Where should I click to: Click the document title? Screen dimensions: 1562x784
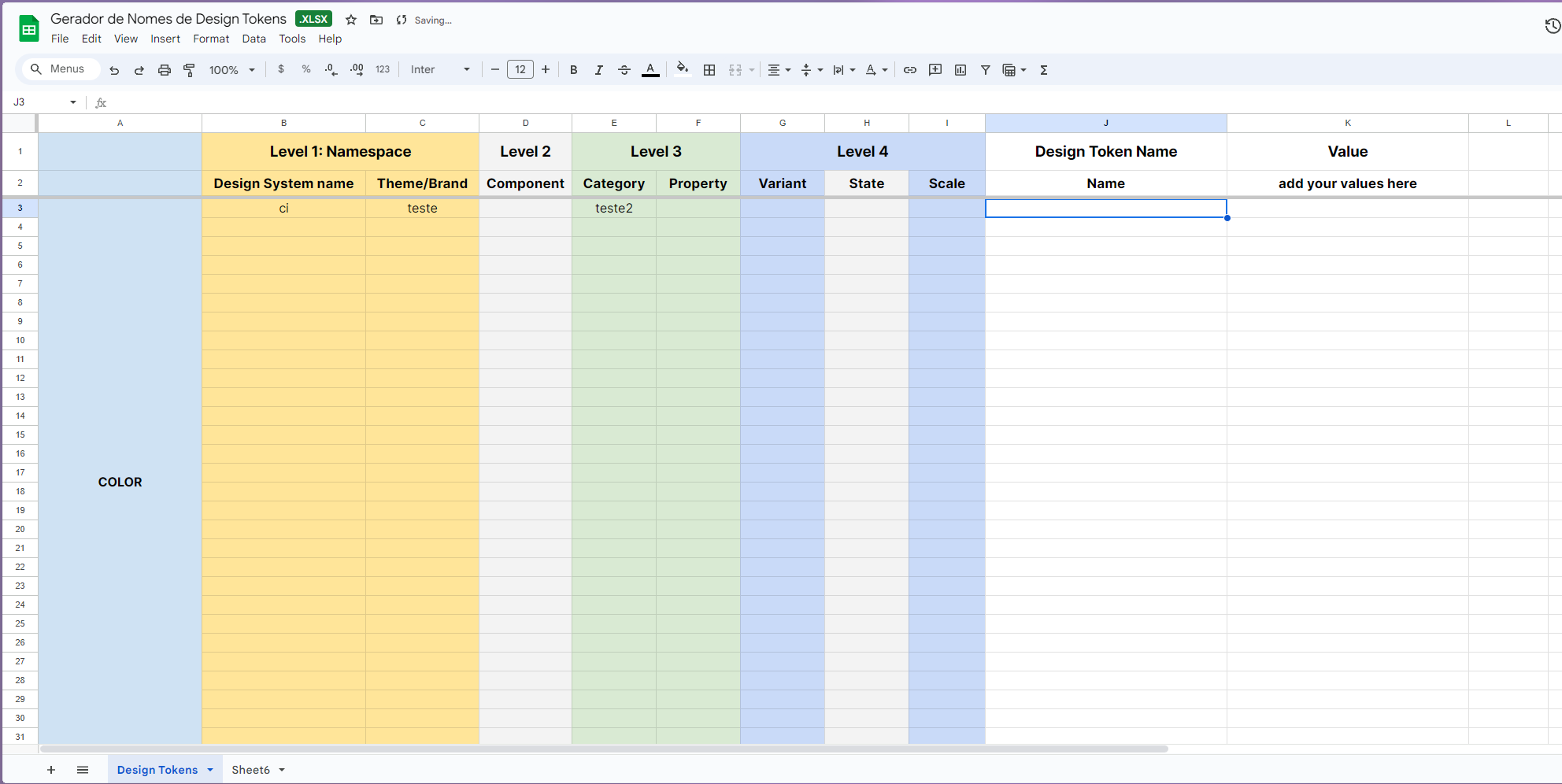(168, 19)
